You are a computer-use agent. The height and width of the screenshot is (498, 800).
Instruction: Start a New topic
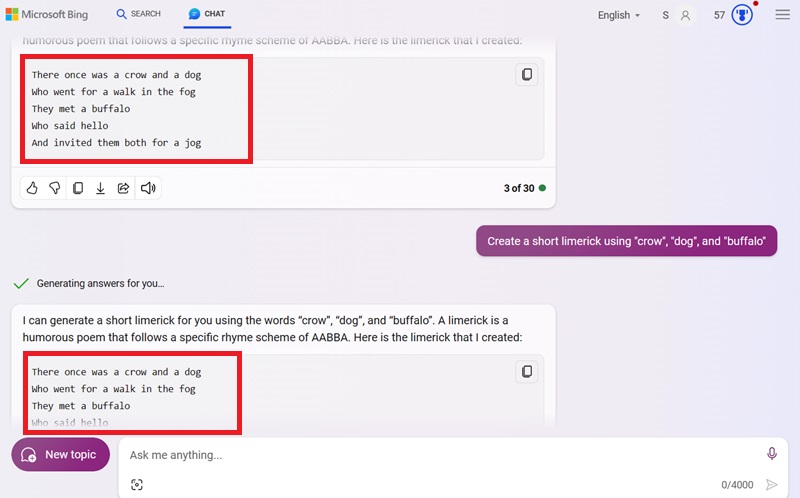(60, 454)
